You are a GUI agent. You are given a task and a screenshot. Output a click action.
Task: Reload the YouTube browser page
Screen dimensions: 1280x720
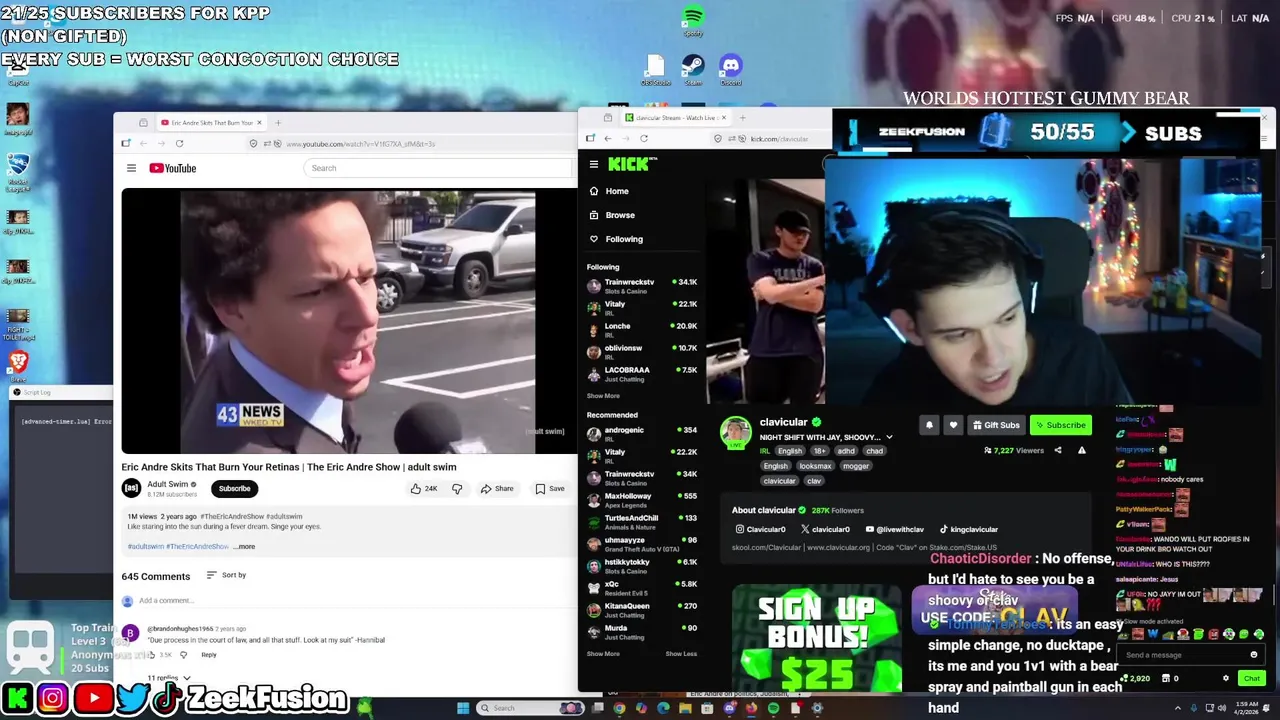179,143
